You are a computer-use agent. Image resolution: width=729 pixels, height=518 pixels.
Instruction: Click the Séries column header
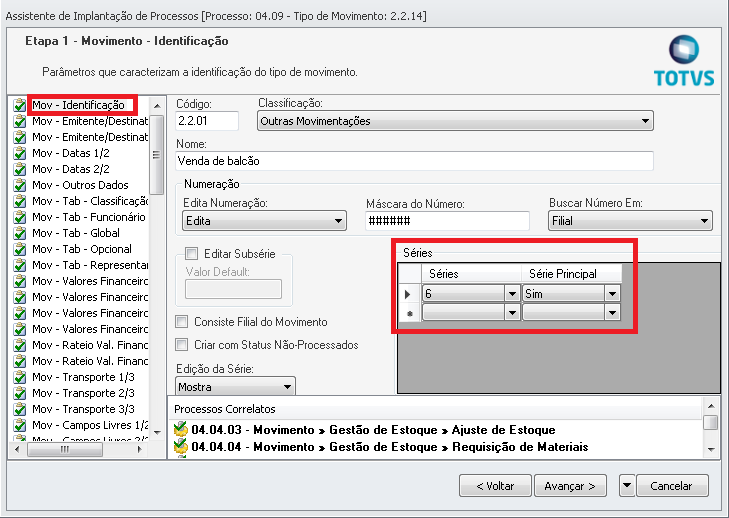click(471, 274)
